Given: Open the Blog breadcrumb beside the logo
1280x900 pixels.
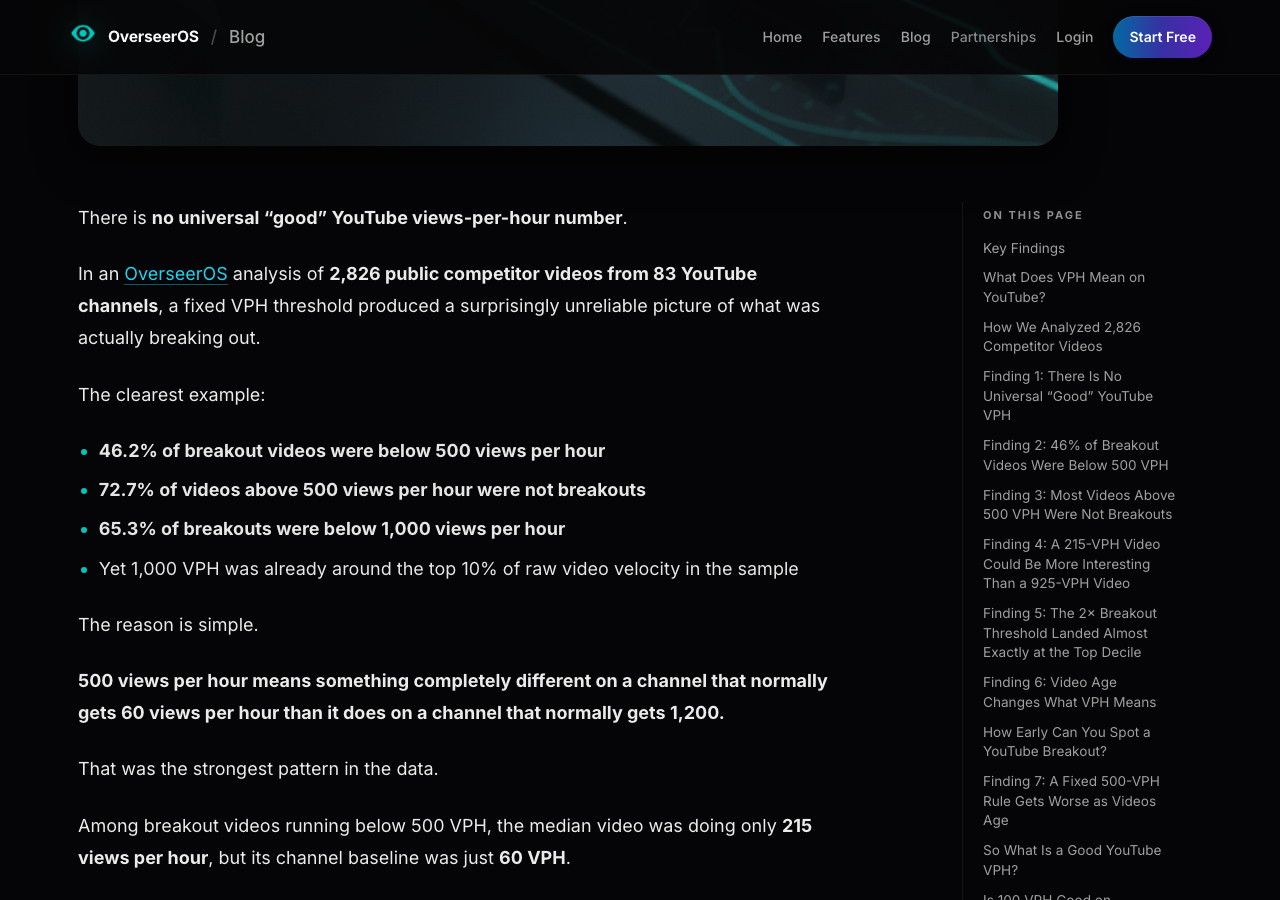Looking at the screenshot, I should click(247, 37).
